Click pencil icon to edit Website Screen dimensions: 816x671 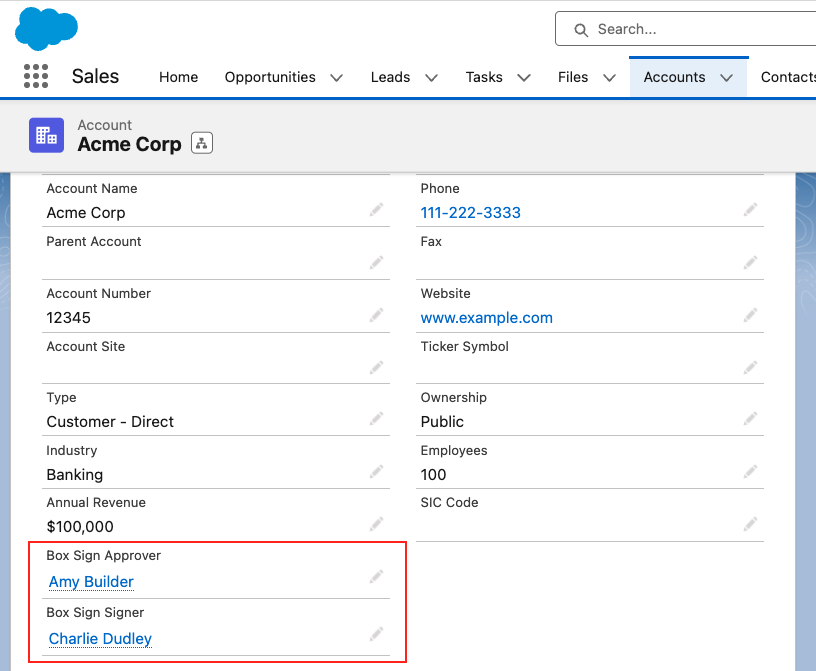[x=750, y=315]
